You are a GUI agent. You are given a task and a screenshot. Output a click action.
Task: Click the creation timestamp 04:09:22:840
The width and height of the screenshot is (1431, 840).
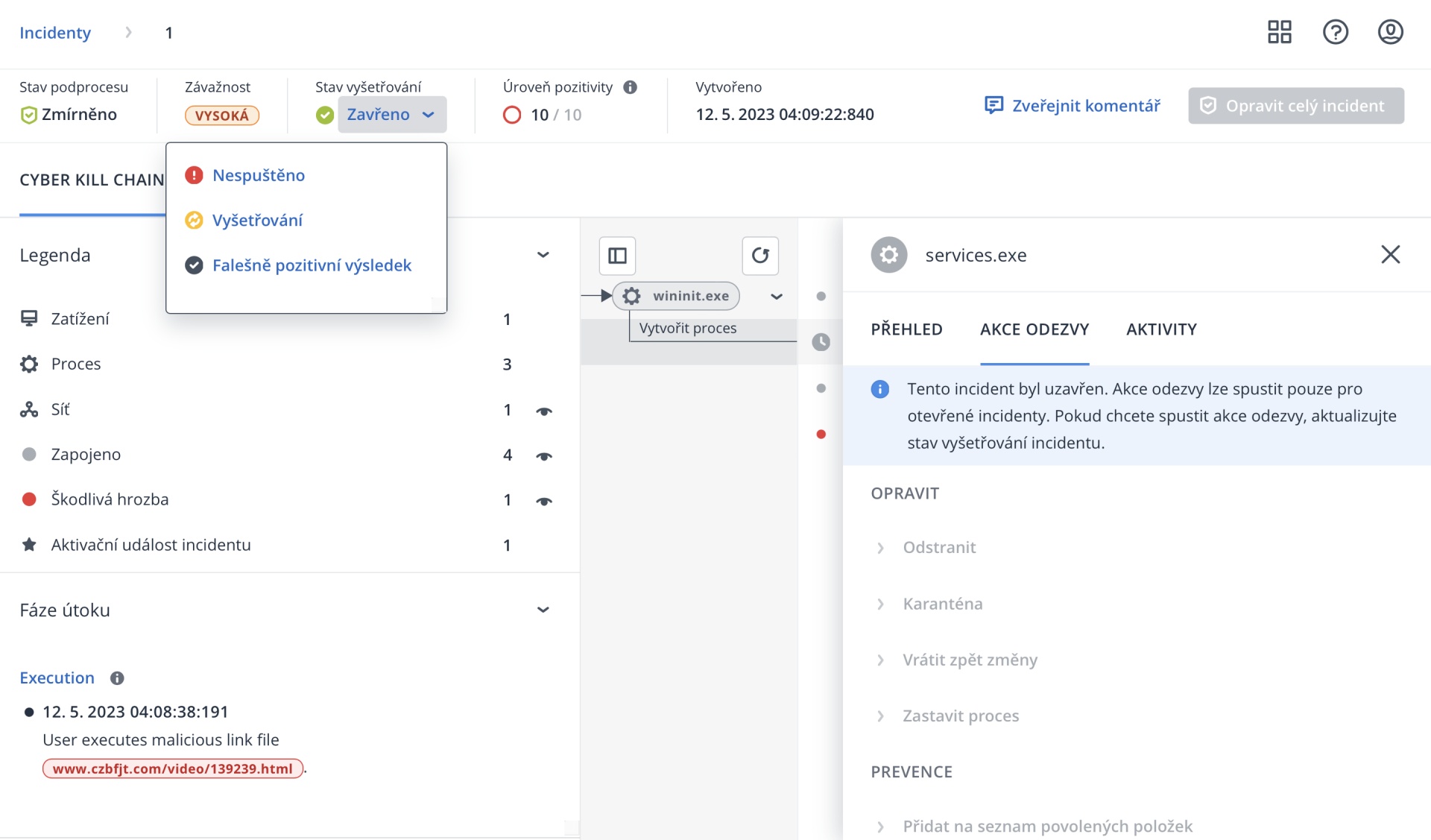(785, 115)
